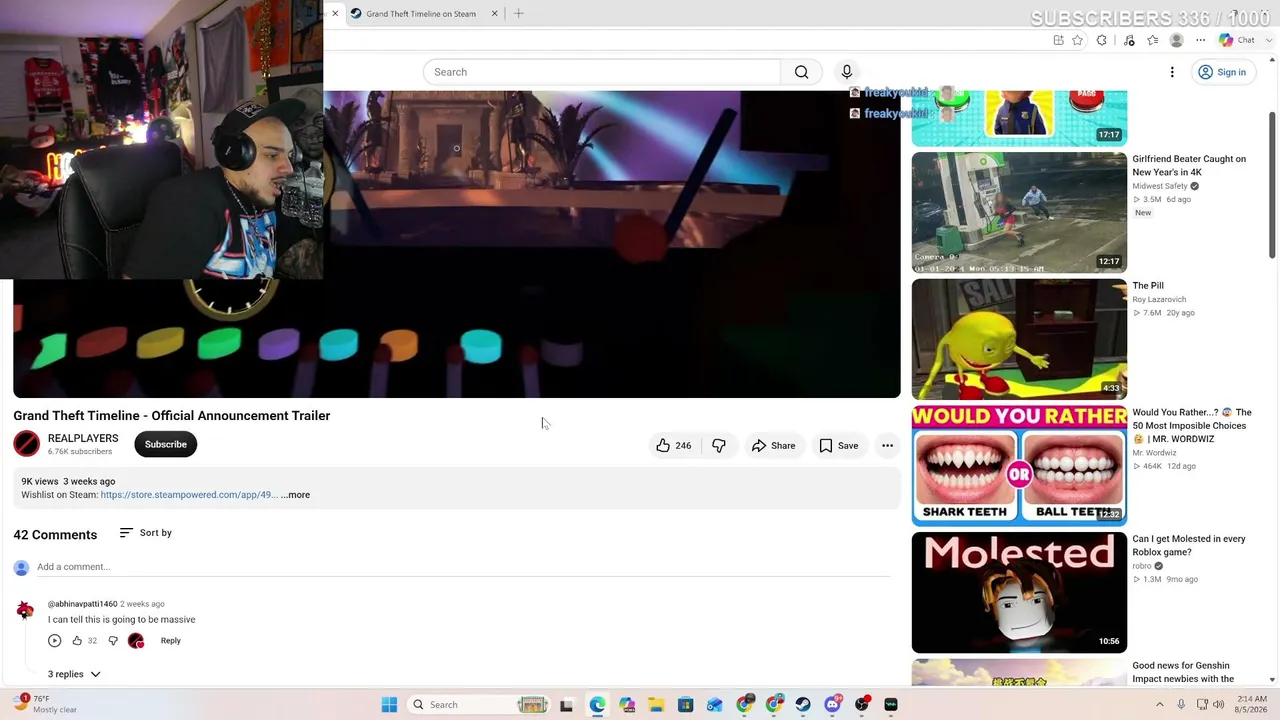Image resolution: width=1280 pixels, height=720 pixels.
Task: Subscribe to REALPLAYERS channel
Action: [166, 444]
